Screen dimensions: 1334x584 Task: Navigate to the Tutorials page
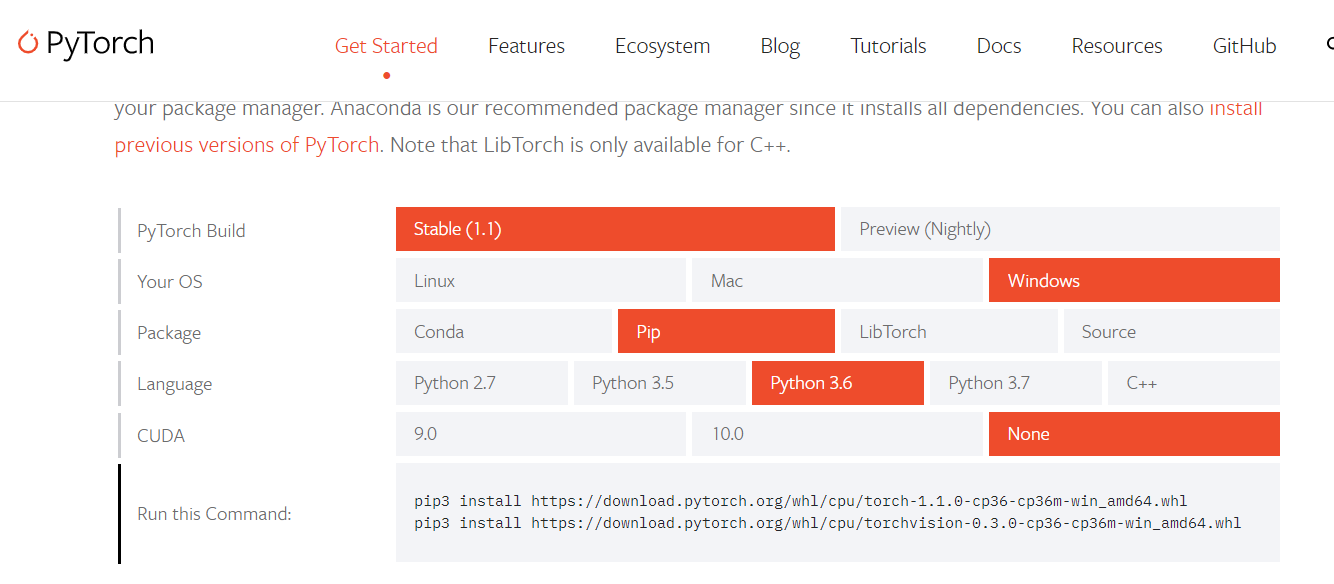coord(888,46)
